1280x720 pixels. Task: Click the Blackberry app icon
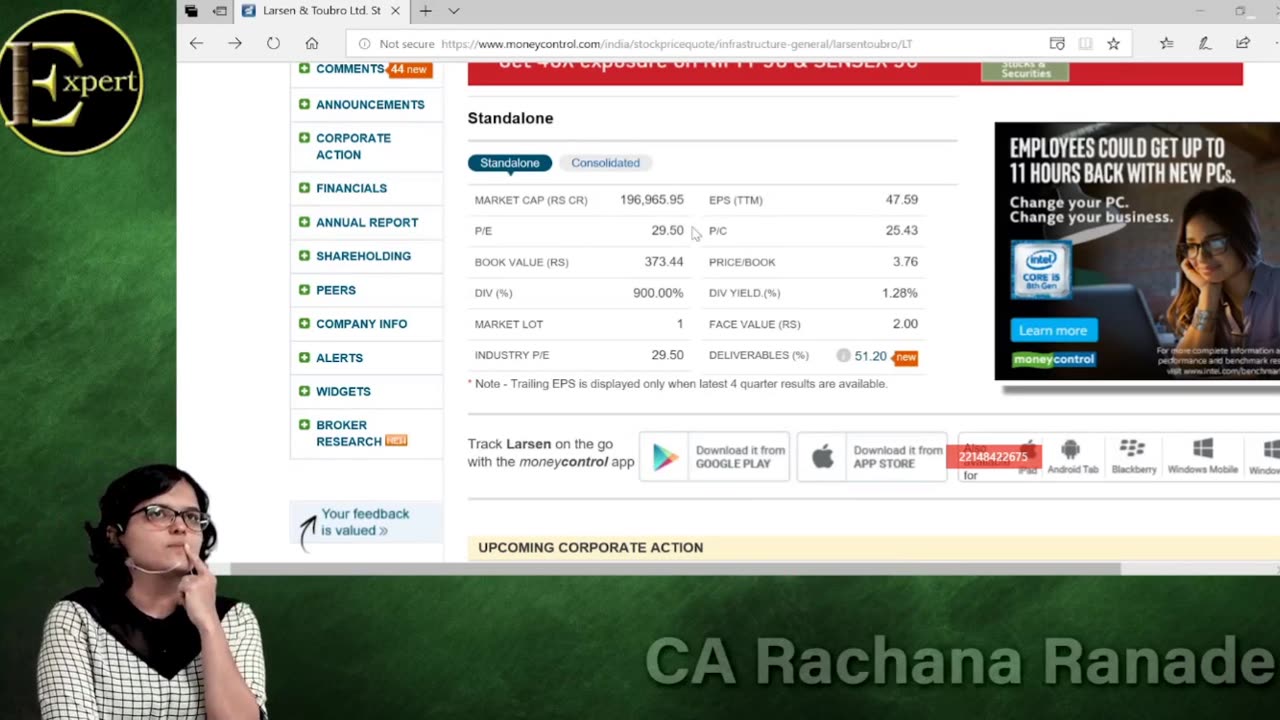1133,456
